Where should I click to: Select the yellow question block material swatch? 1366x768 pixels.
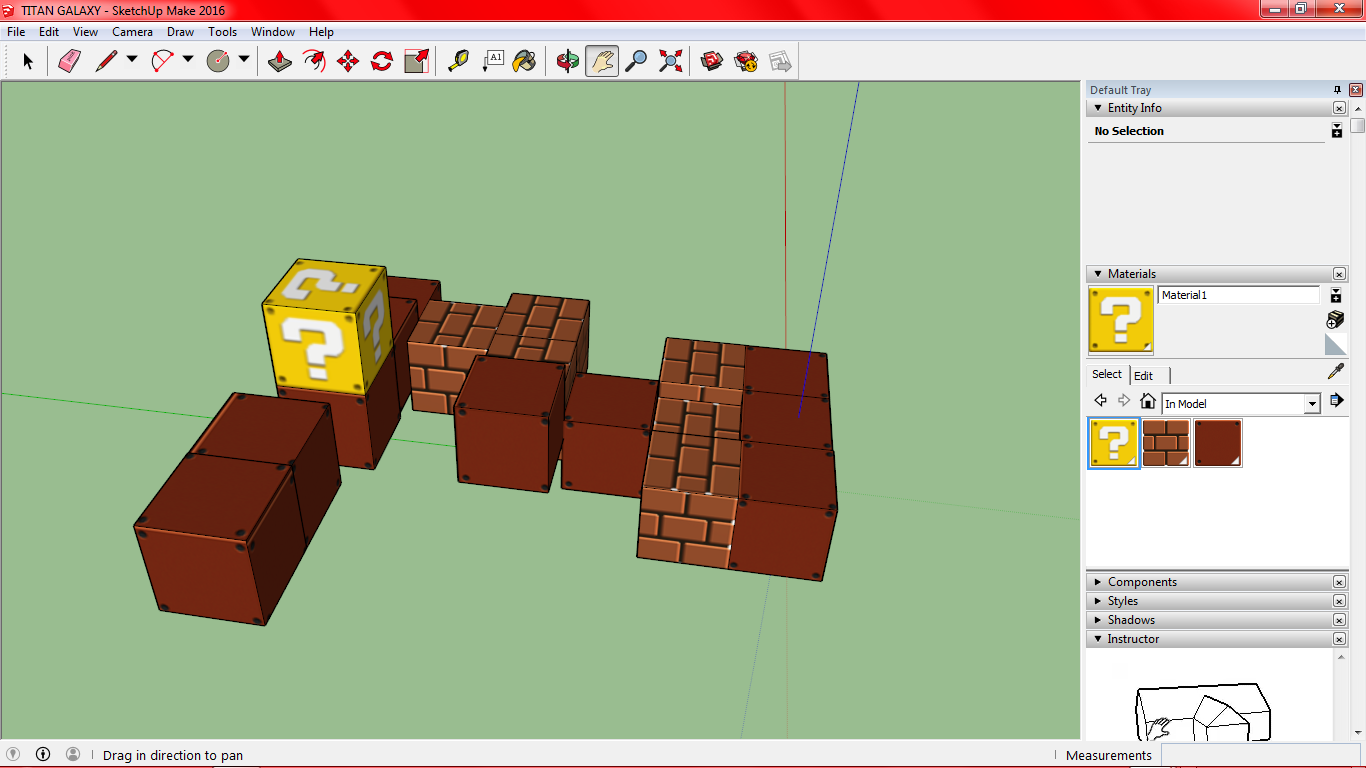point(1114,443)
